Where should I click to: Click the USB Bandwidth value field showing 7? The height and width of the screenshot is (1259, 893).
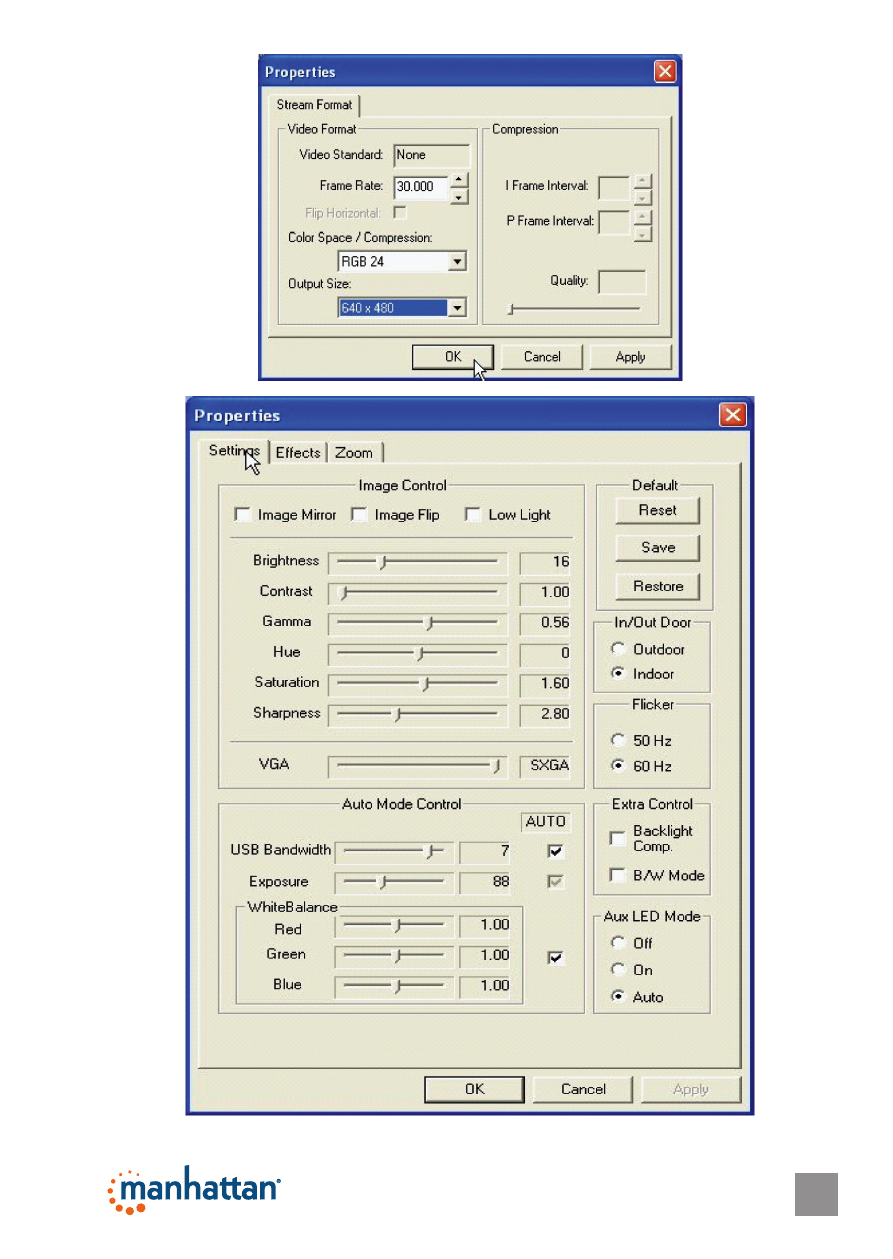486,852
